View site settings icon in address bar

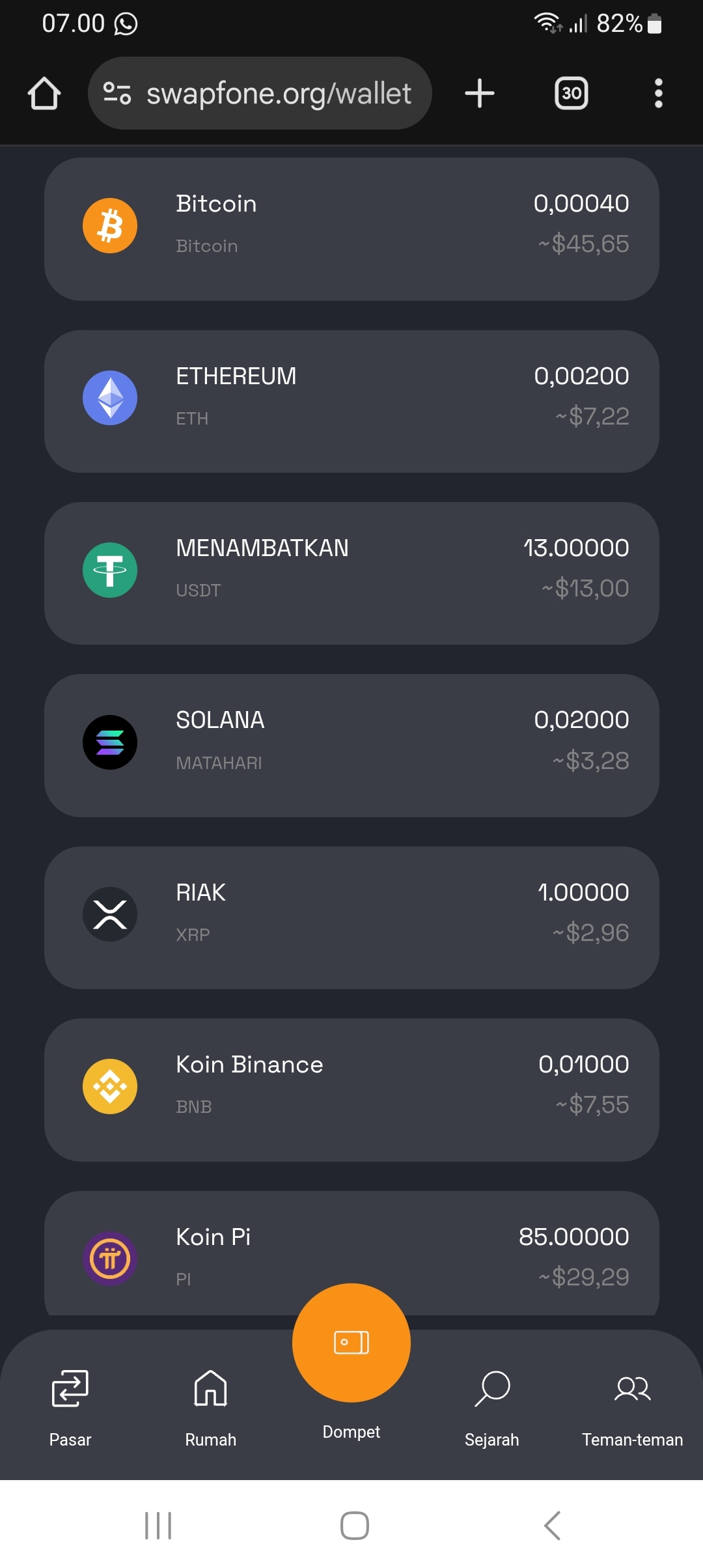tap(117, 93)
